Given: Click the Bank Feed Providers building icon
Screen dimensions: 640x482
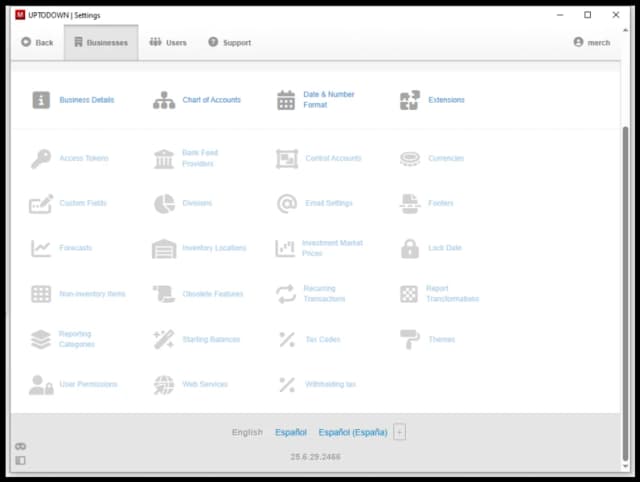Looking at the screenshot, I should pos(164,158).
